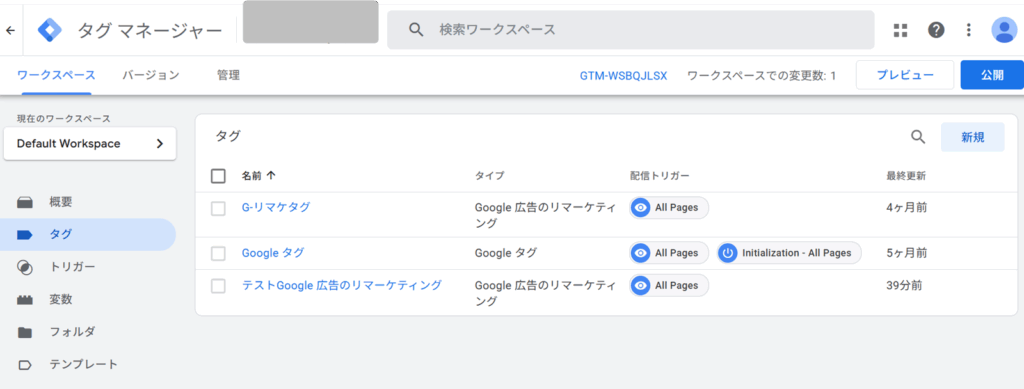Click the Initialization - All Pages trigger chip

click(789, 253)
